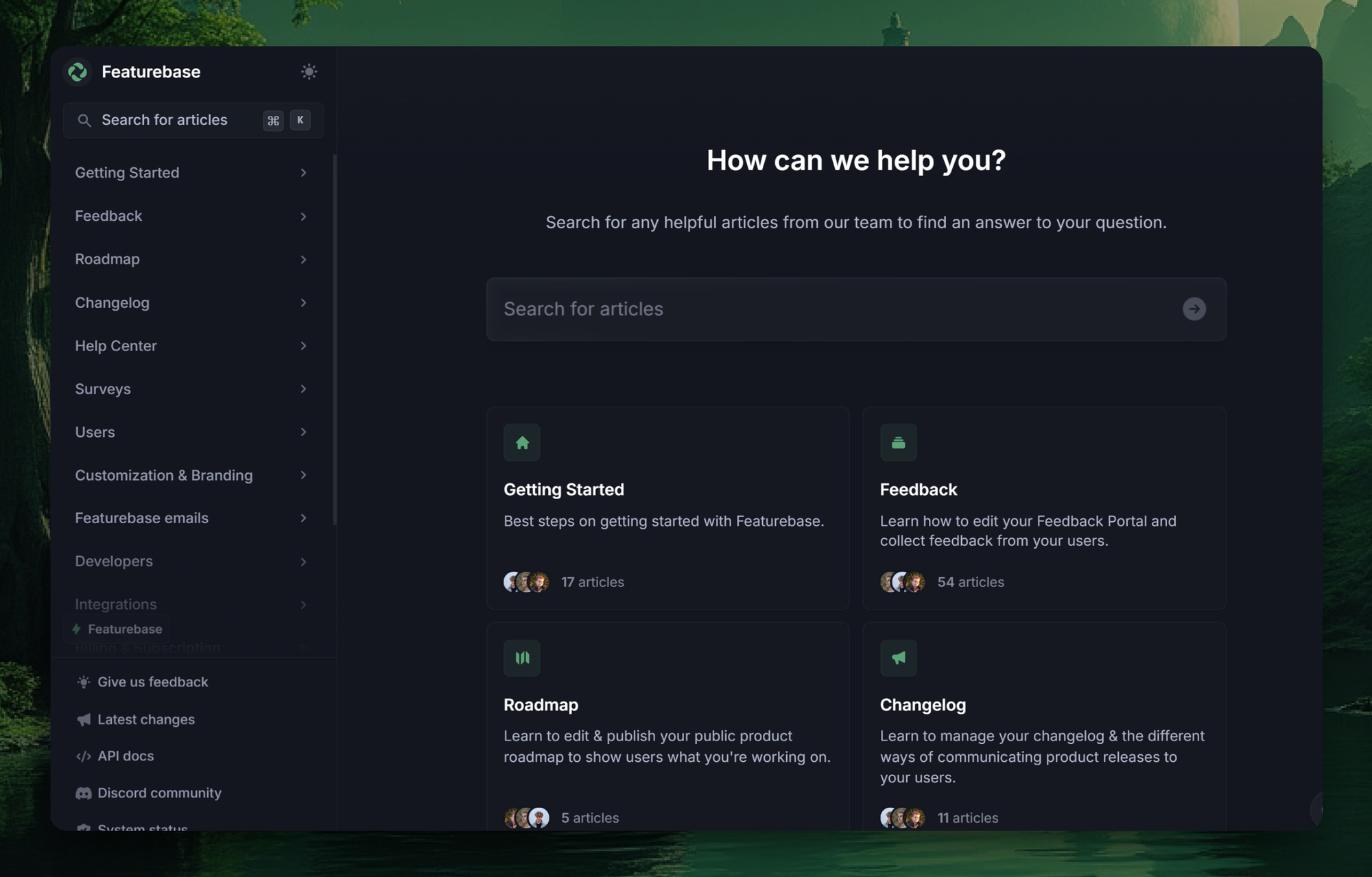Submit search with the arrow button

[x=1194, y=309]
